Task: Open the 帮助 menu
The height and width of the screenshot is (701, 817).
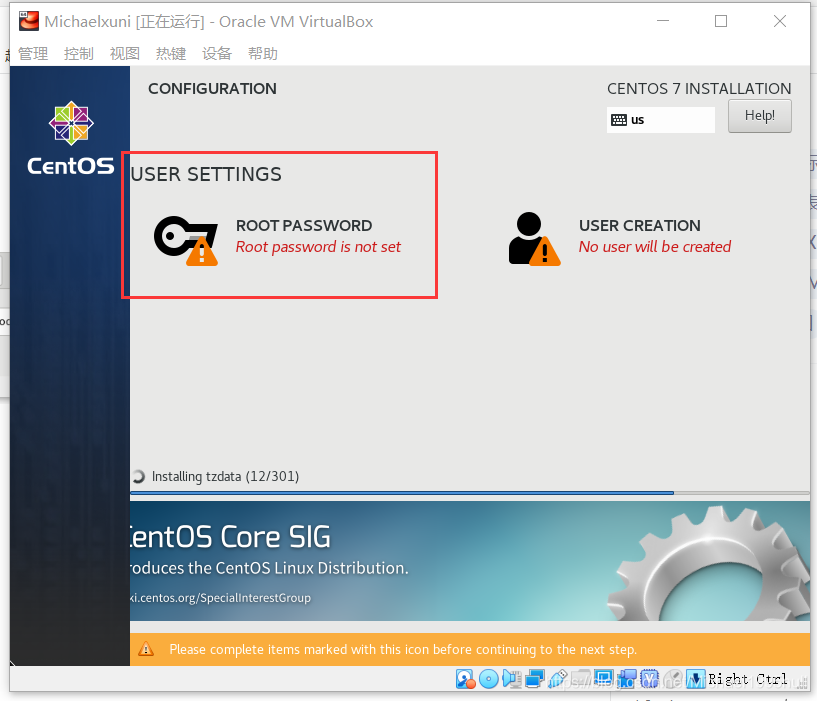Action: coord(263,54)
